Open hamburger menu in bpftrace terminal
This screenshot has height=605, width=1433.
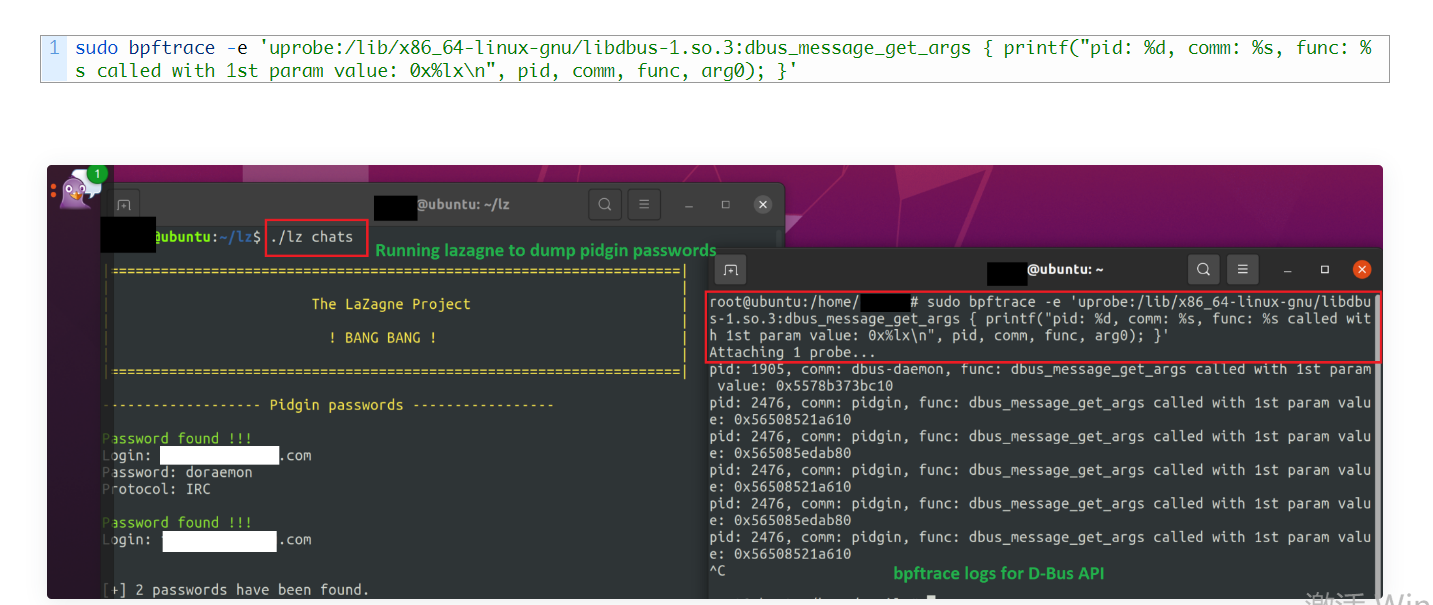coord(1242,269)
